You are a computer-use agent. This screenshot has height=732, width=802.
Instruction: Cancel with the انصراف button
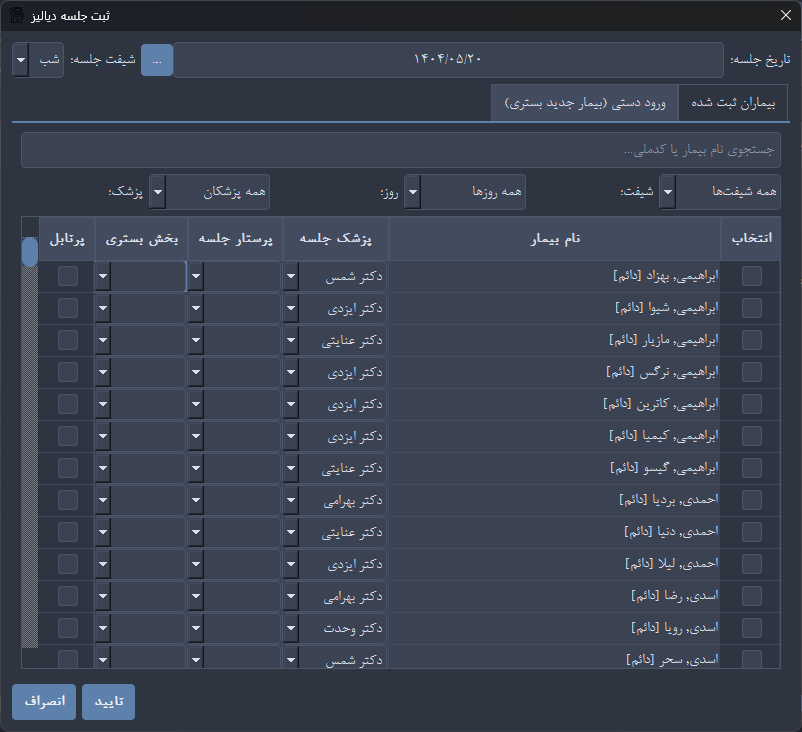coord(44,702)
